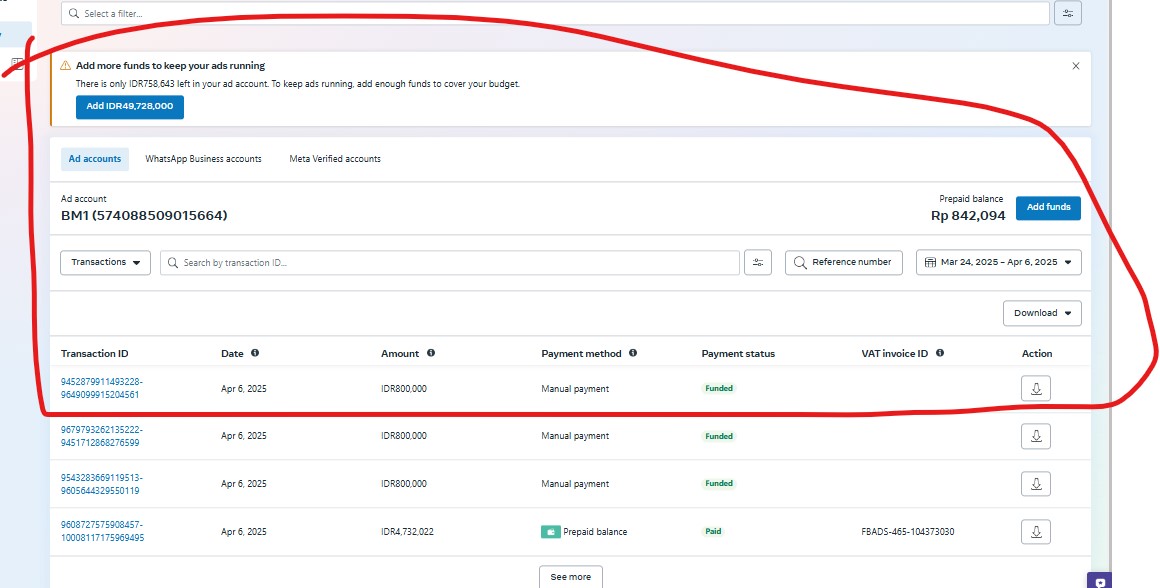1160x588 pixels.
Task: Click the Add IDR49,728,000 button
Action: [130, 106]
